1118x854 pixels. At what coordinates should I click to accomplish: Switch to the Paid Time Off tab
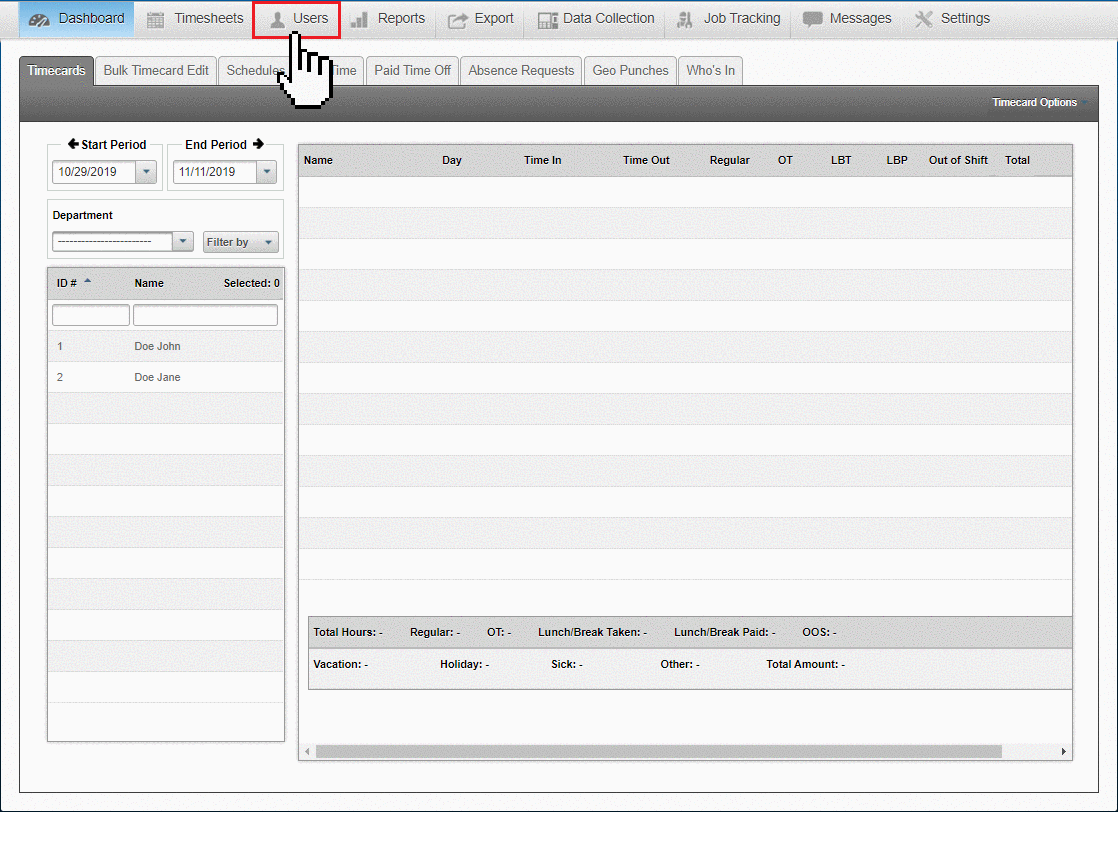(x=411, y=70)
